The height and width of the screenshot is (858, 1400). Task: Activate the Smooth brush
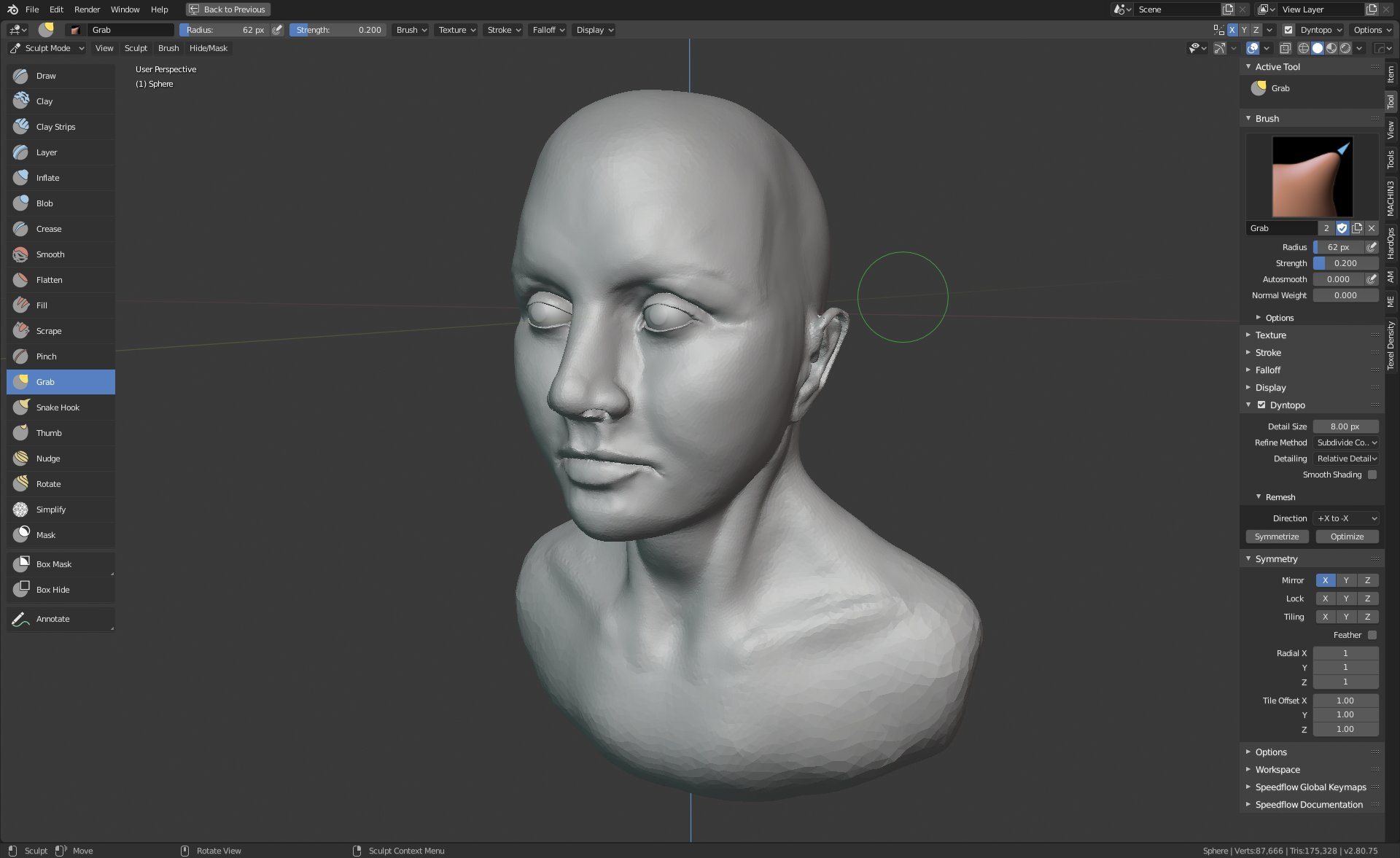[50, 254]
